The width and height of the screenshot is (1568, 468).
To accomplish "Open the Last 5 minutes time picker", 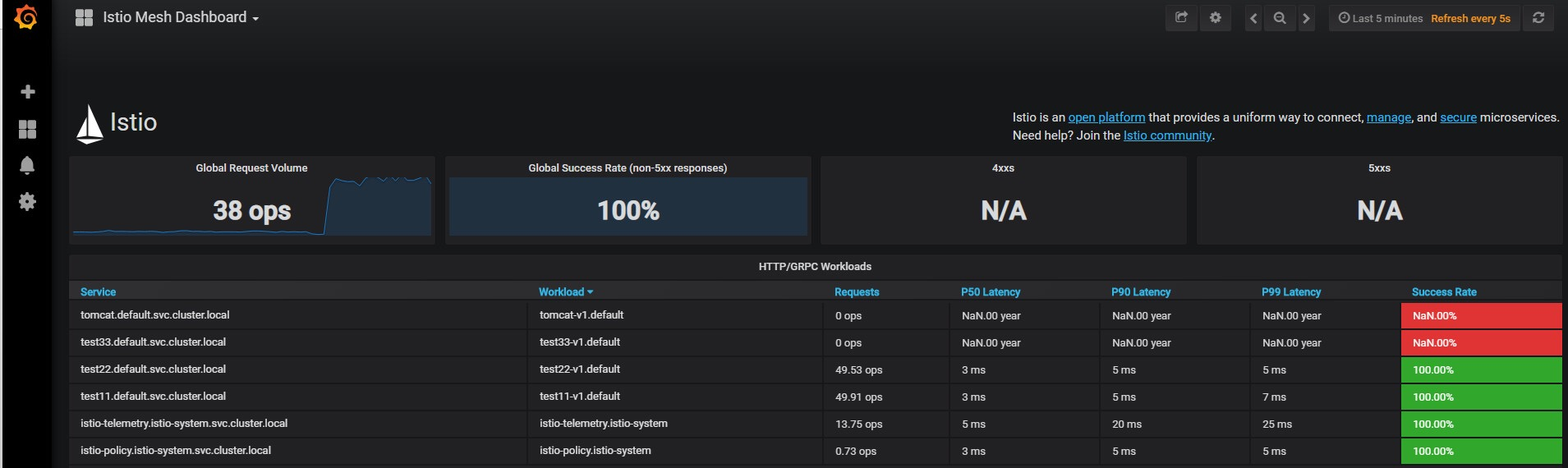I will click(1381, 18).
